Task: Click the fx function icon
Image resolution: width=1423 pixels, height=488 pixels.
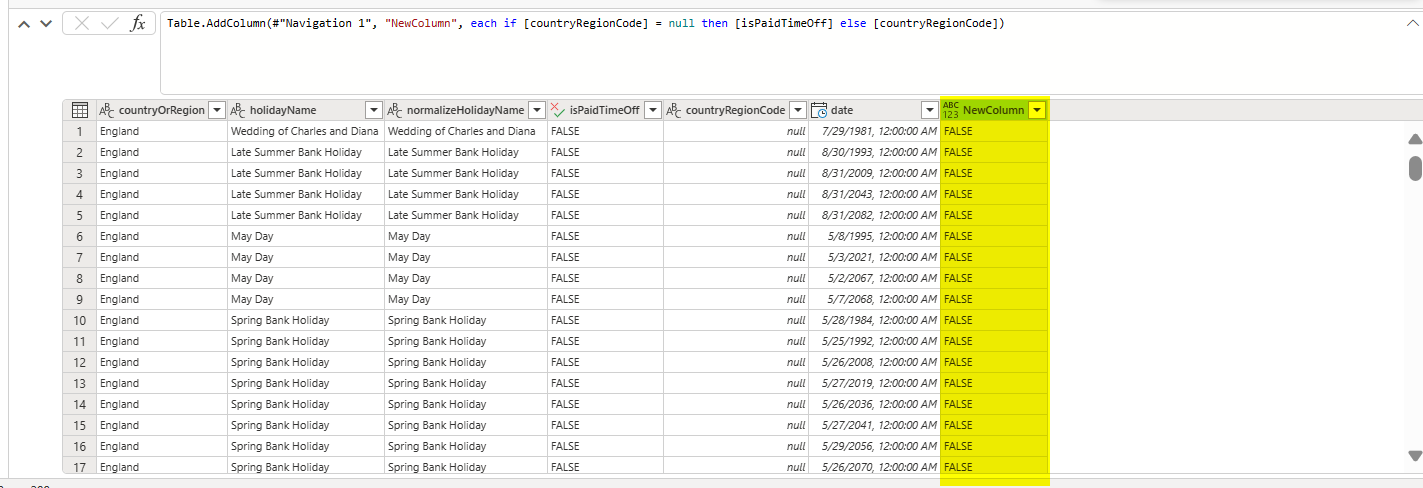Action: 138,23
